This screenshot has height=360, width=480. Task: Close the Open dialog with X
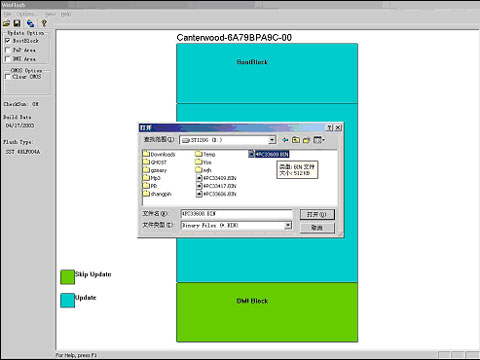pyautogui.click(x=338, y=127)
